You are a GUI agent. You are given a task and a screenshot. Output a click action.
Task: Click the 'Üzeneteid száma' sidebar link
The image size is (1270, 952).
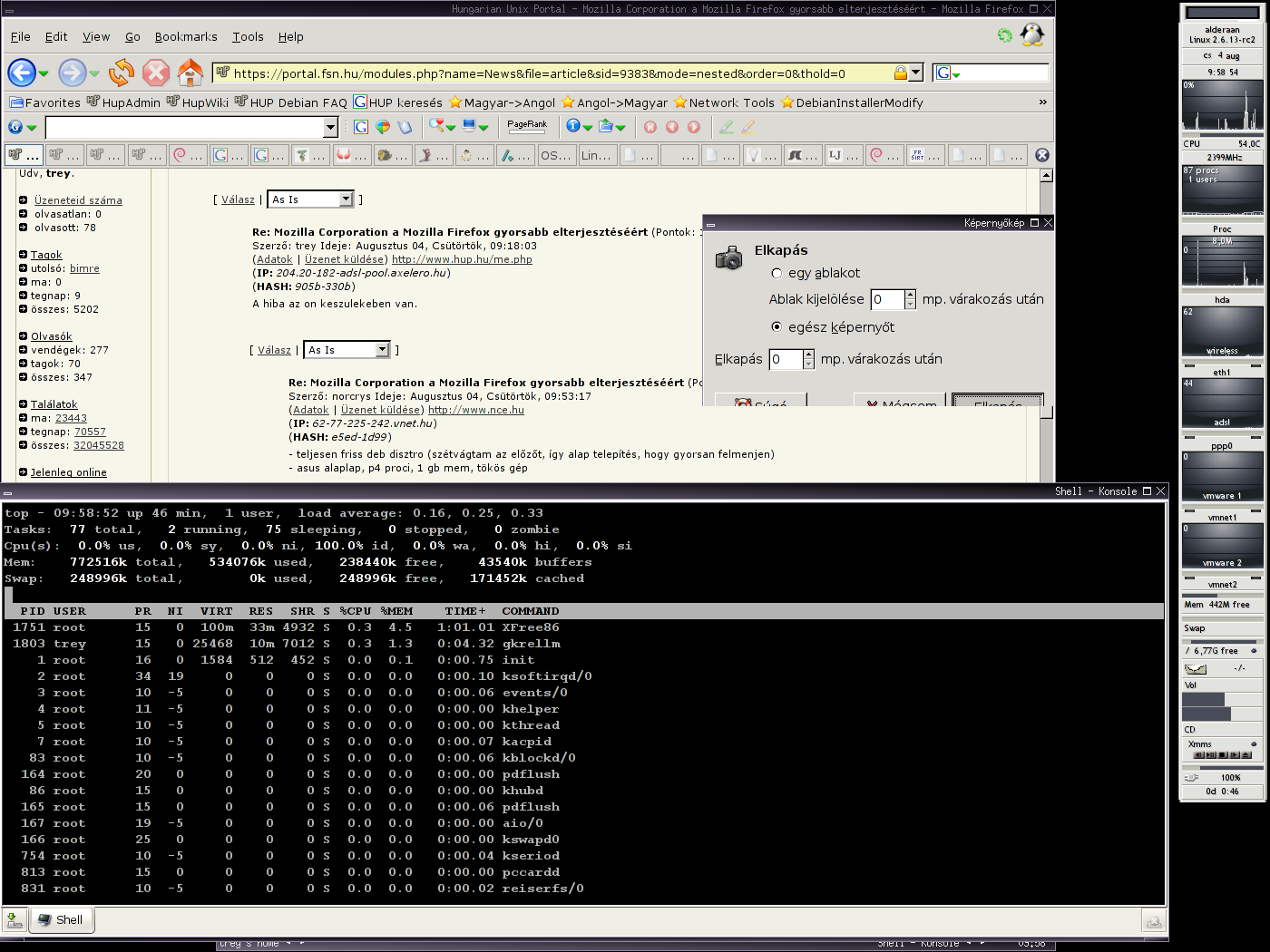click(x=78, y=200)
